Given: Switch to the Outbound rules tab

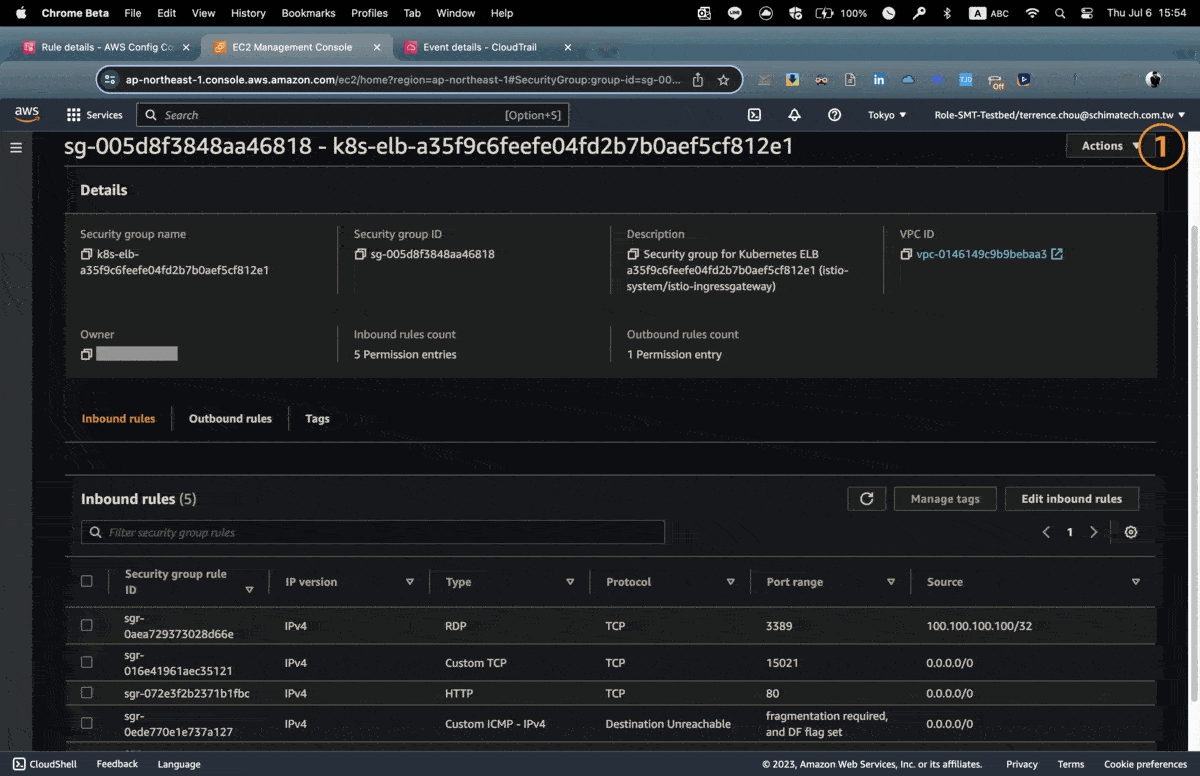Looking at the screenshot, I should click(229, 418).
